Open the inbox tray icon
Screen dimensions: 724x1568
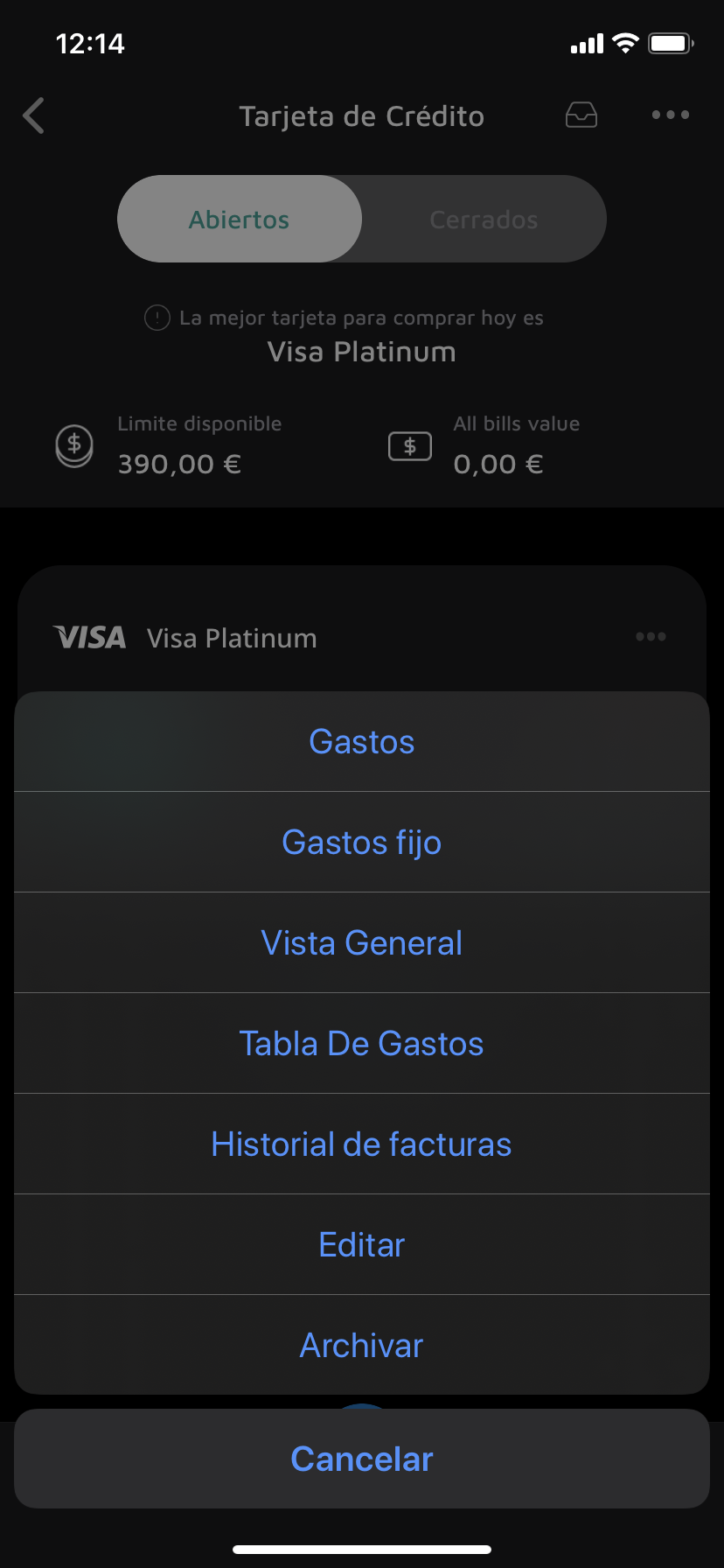point(581,115)
